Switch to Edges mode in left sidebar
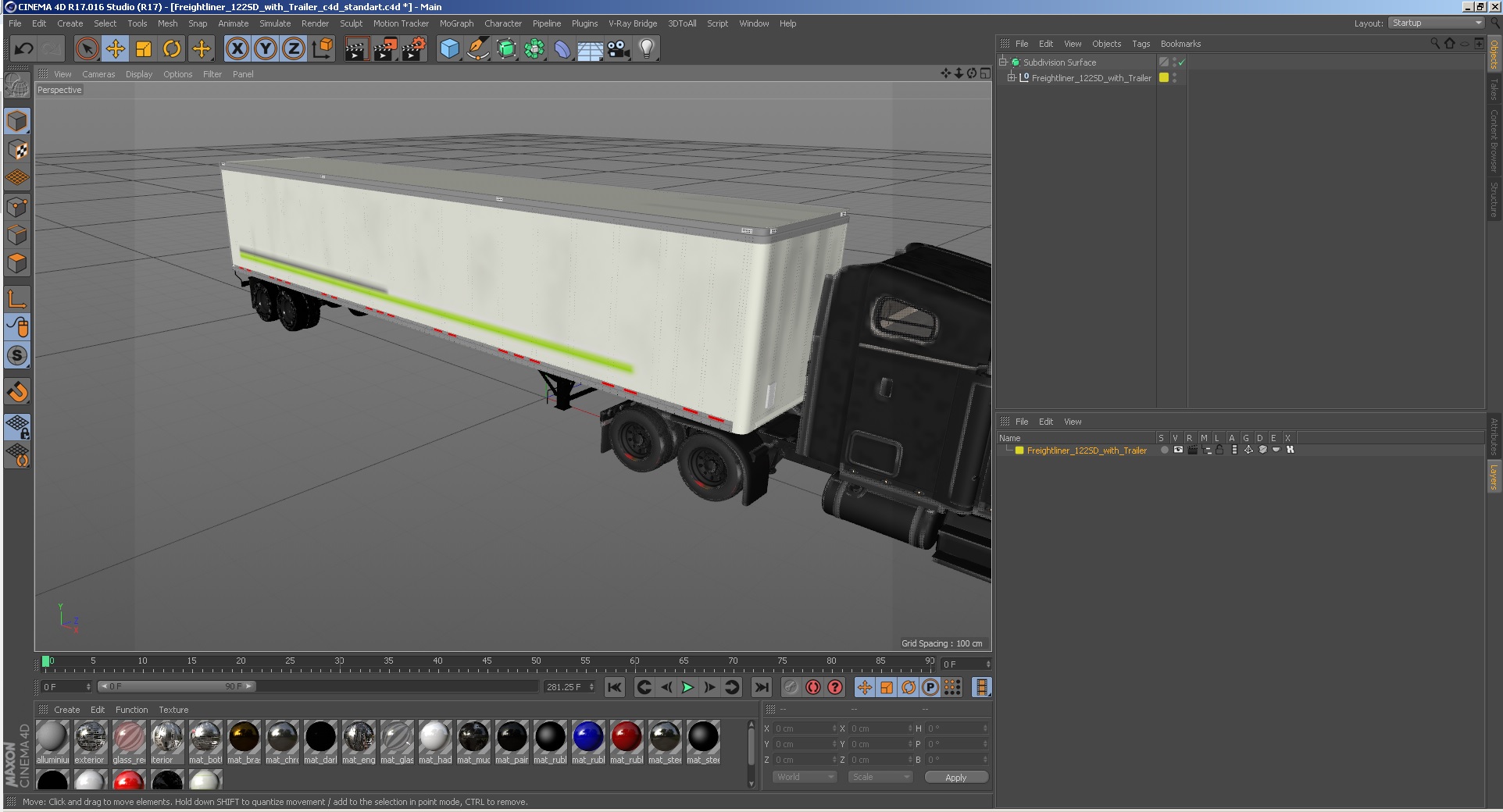This screenshot has height=812, width=1503. click(17, 235)
